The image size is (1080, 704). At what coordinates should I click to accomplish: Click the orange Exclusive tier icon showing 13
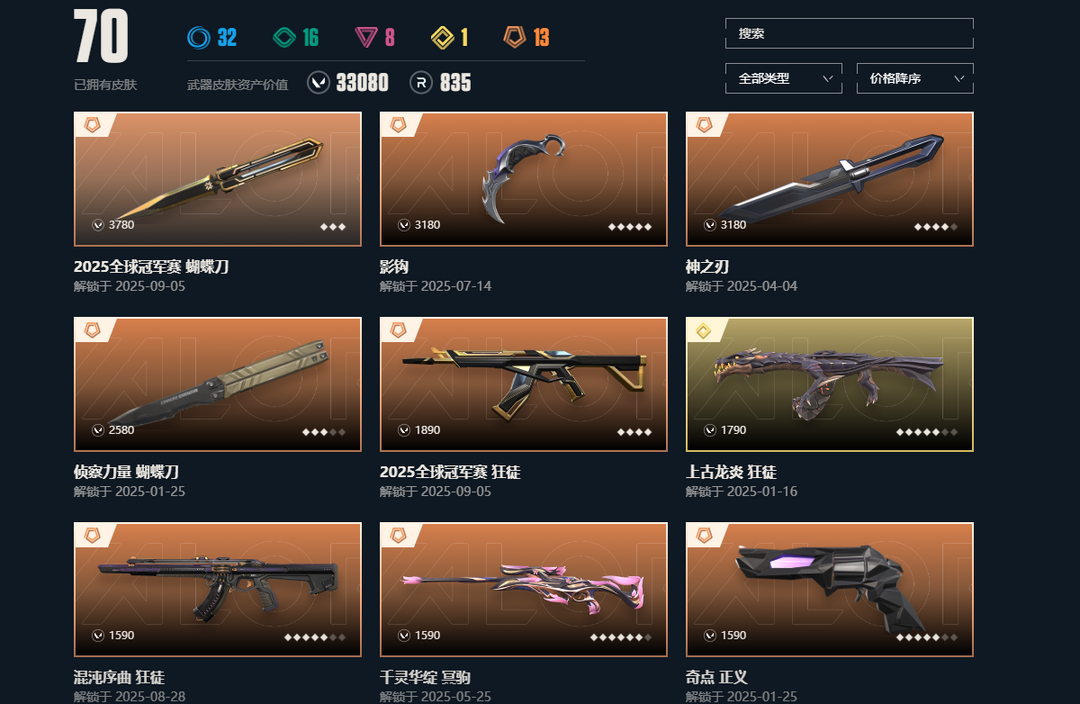pos(515,37)
